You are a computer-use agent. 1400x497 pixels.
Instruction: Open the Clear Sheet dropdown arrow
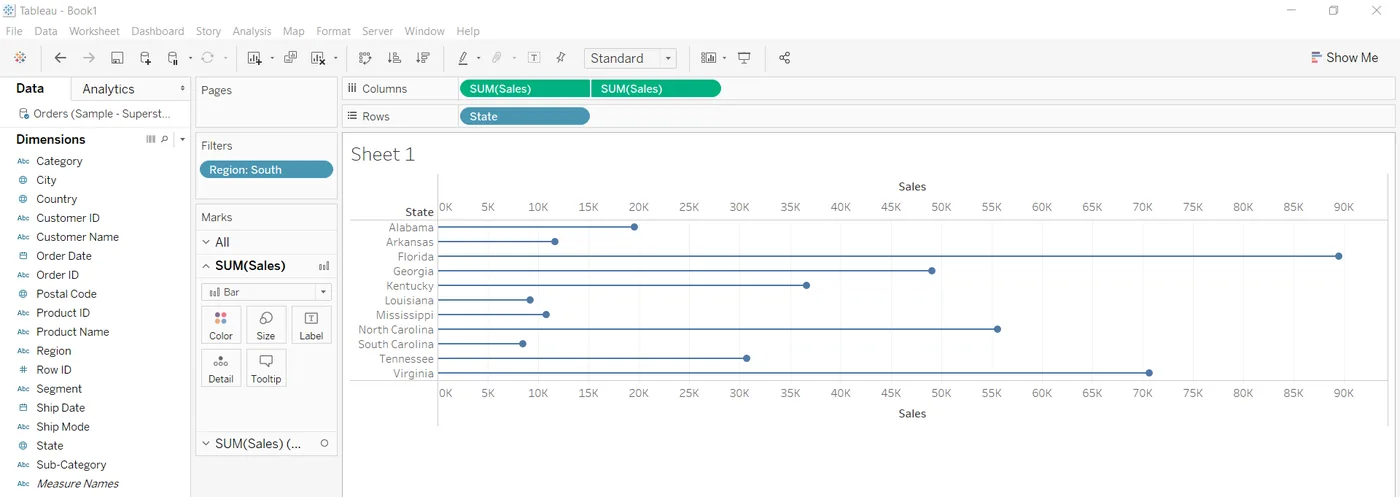336,58
